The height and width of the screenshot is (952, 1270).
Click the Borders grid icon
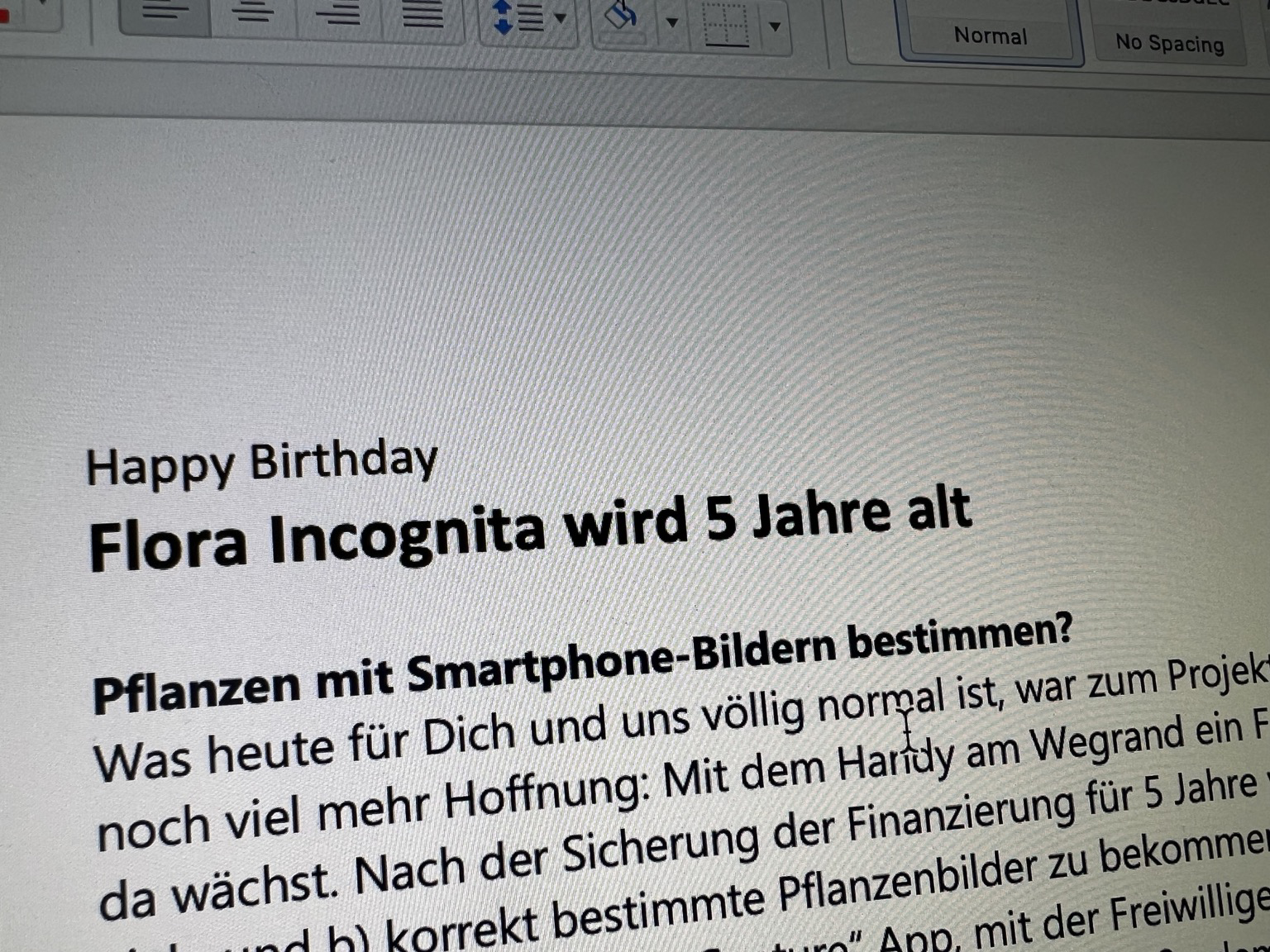click(726, 25)
